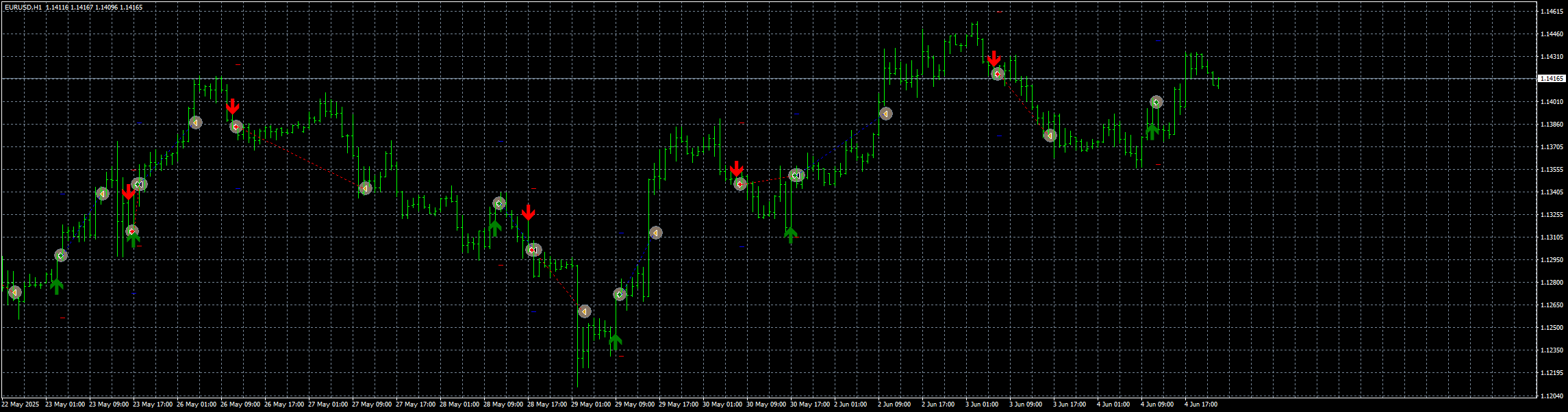The height and width of the screenshot is (412, 1568).
Task: Click the circular trade marker at 22 May 2025
Action: coord(15,293)
